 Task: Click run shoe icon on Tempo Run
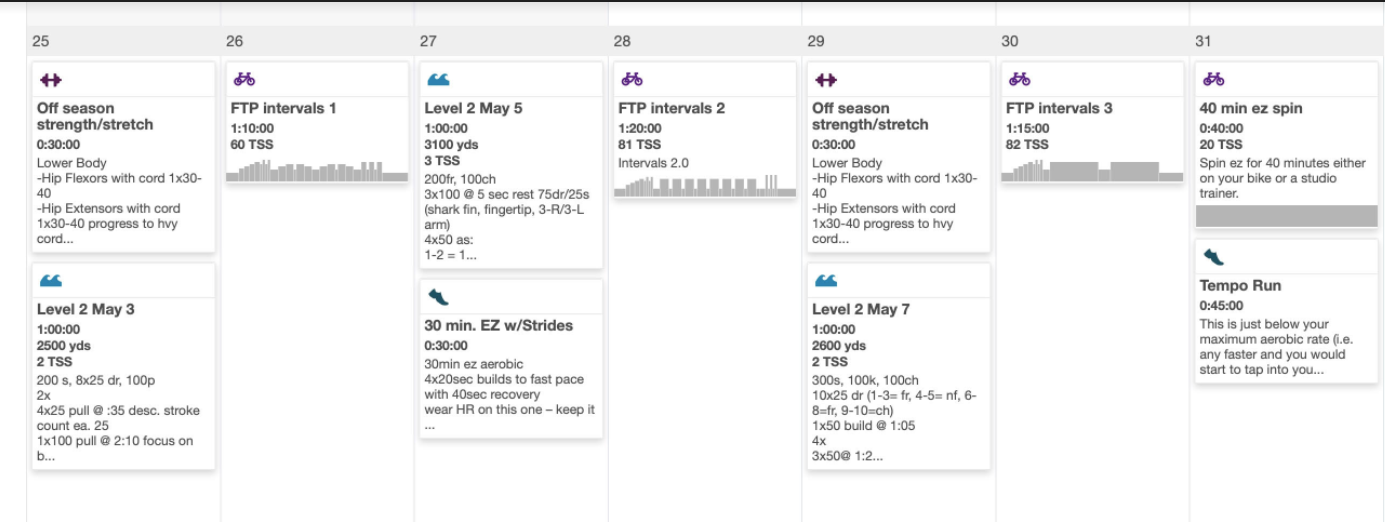click(x=1213, y=257)
